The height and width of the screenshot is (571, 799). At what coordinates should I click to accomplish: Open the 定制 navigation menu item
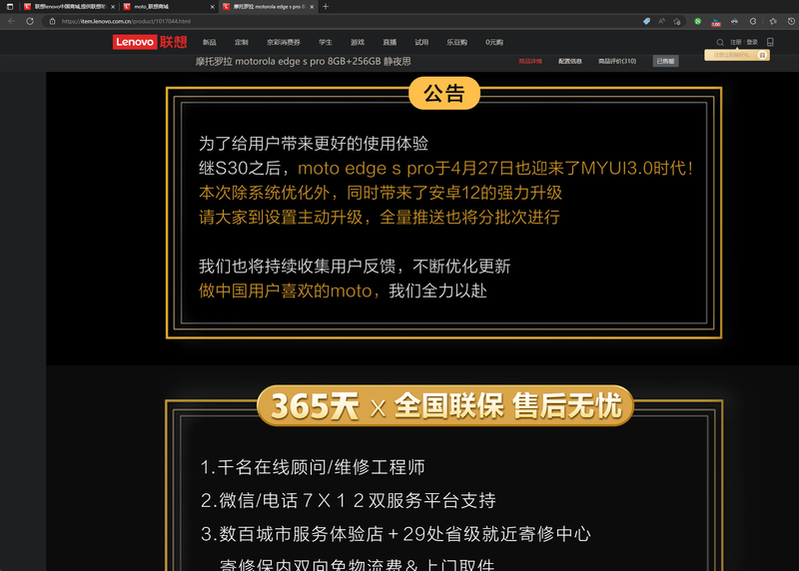(242, 42)
